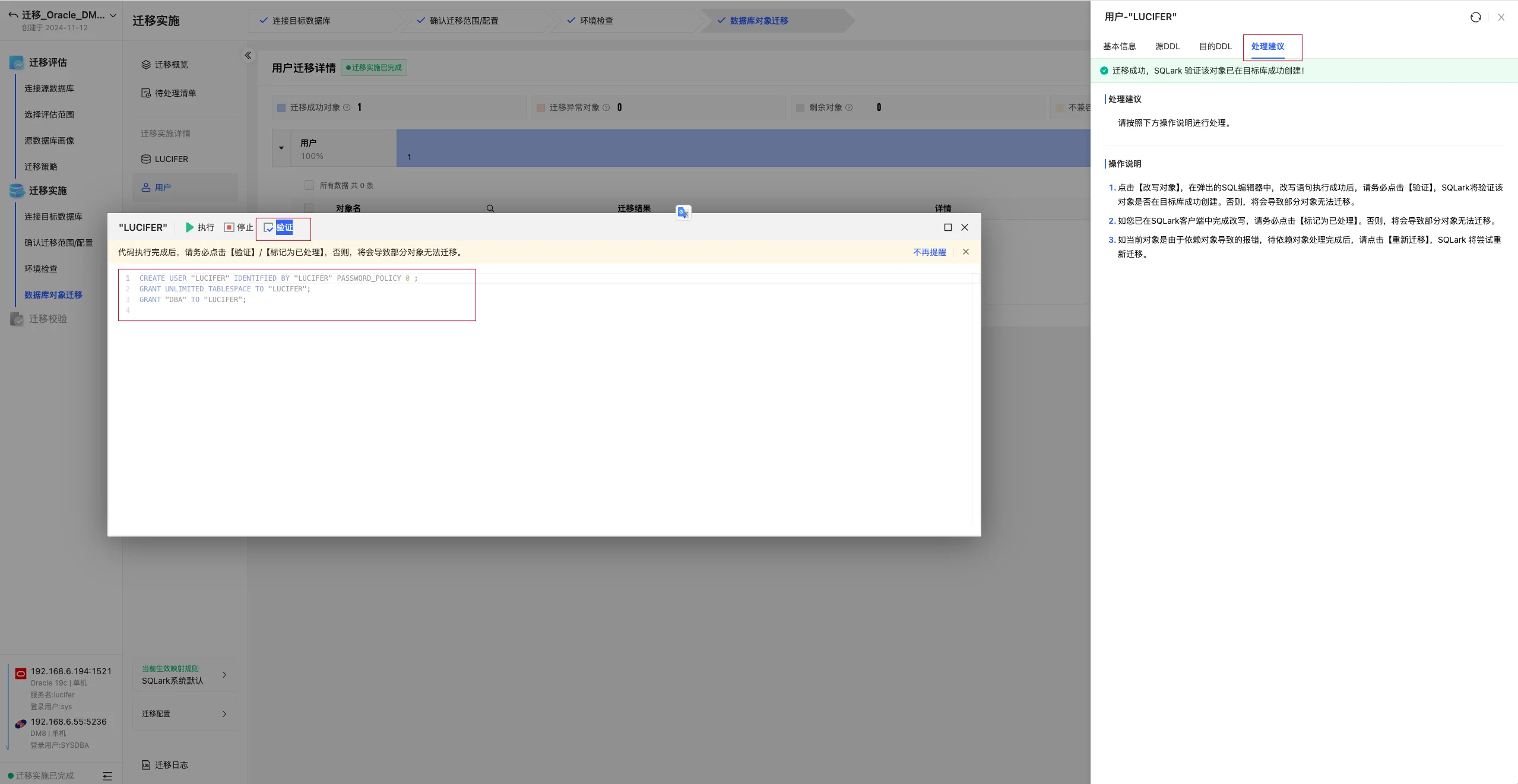Click the translate floating icon

683,212
